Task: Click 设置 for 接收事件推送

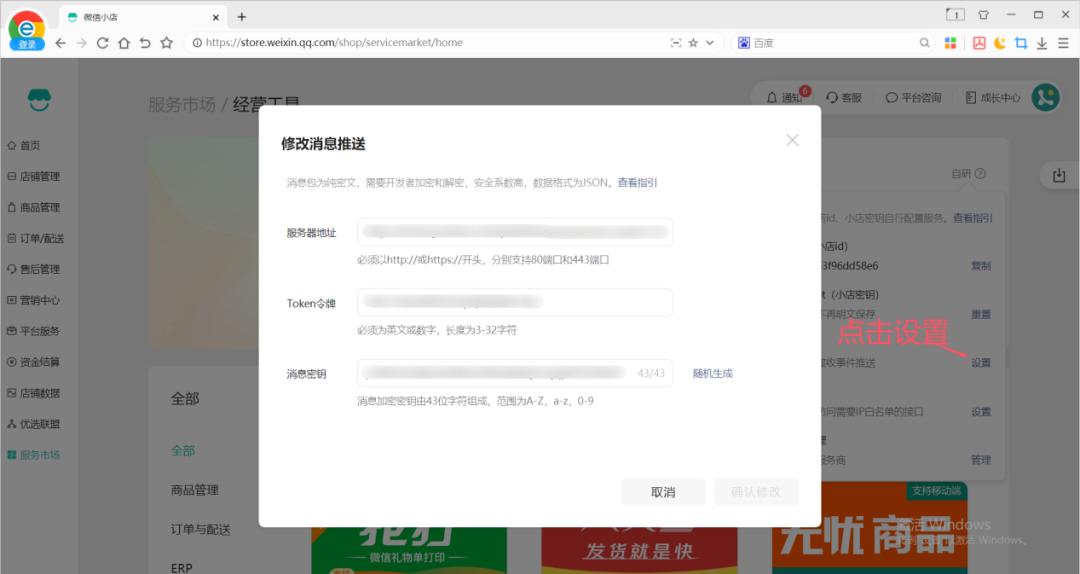Action: tap(981, 362)
